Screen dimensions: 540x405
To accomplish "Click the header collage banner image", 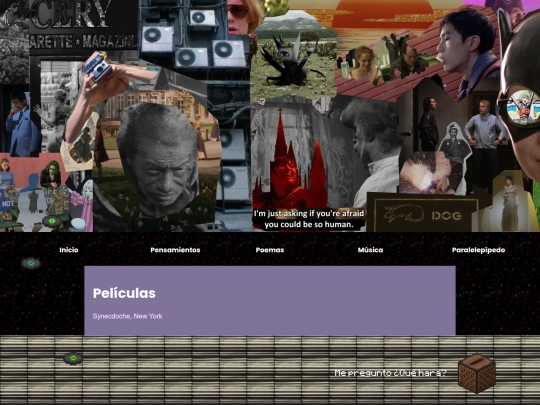I will [270, 116].
